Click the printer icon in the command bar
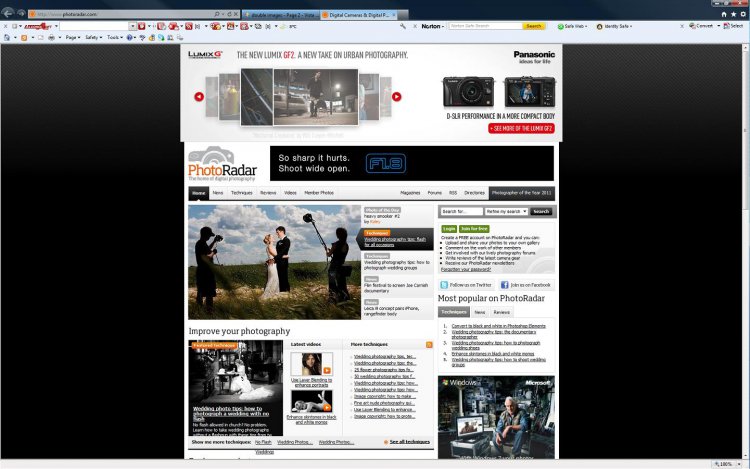 pyautogui.click(x=51, y=37)
